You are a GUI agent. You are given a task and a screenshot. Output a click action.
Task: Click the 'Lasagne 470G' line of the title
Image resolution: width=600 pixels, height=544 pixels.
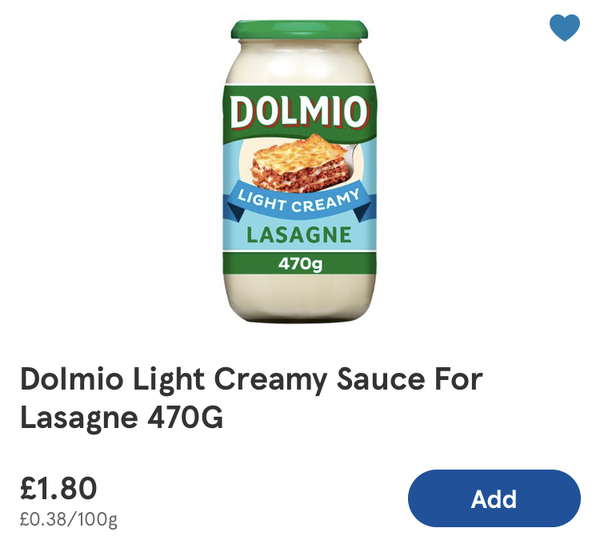click(x=122, y=417)
